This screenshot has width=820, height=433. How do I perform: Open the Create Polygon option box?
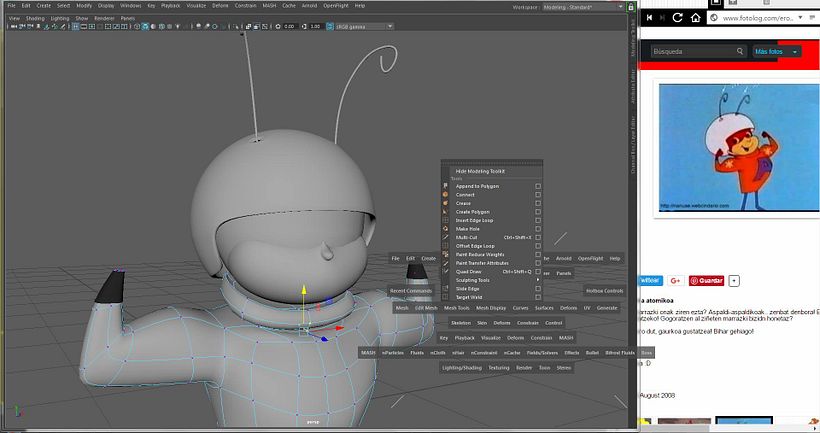click(538, 212)
